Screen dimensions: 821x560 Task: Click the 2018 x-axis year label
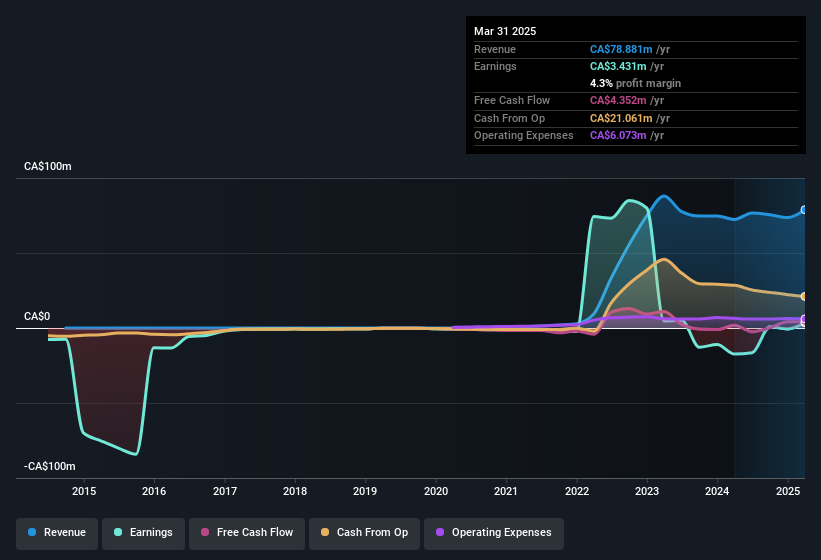[295, 491]
